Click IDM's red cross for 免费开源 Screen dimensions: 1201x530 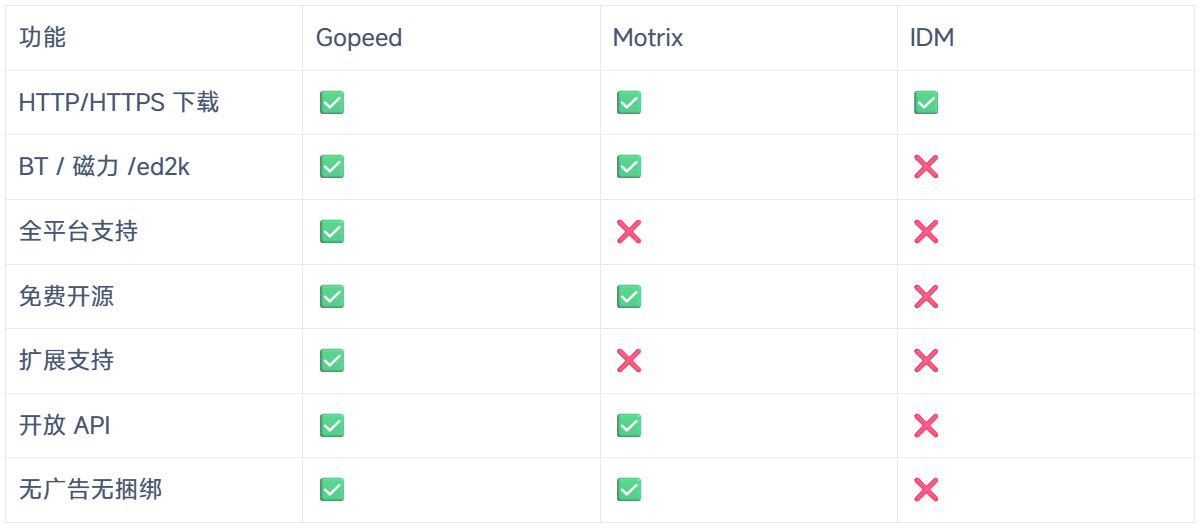click(926, 296)
